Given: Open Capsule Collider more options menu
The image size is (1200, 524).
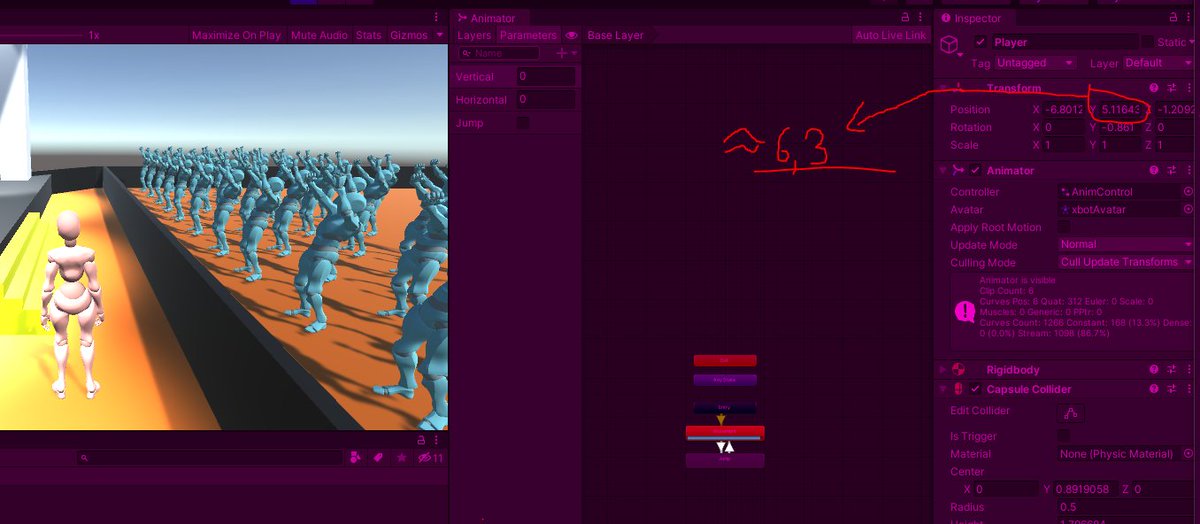Looking at the screenshot, I should pyautogui.click(x=1189, y=389).
